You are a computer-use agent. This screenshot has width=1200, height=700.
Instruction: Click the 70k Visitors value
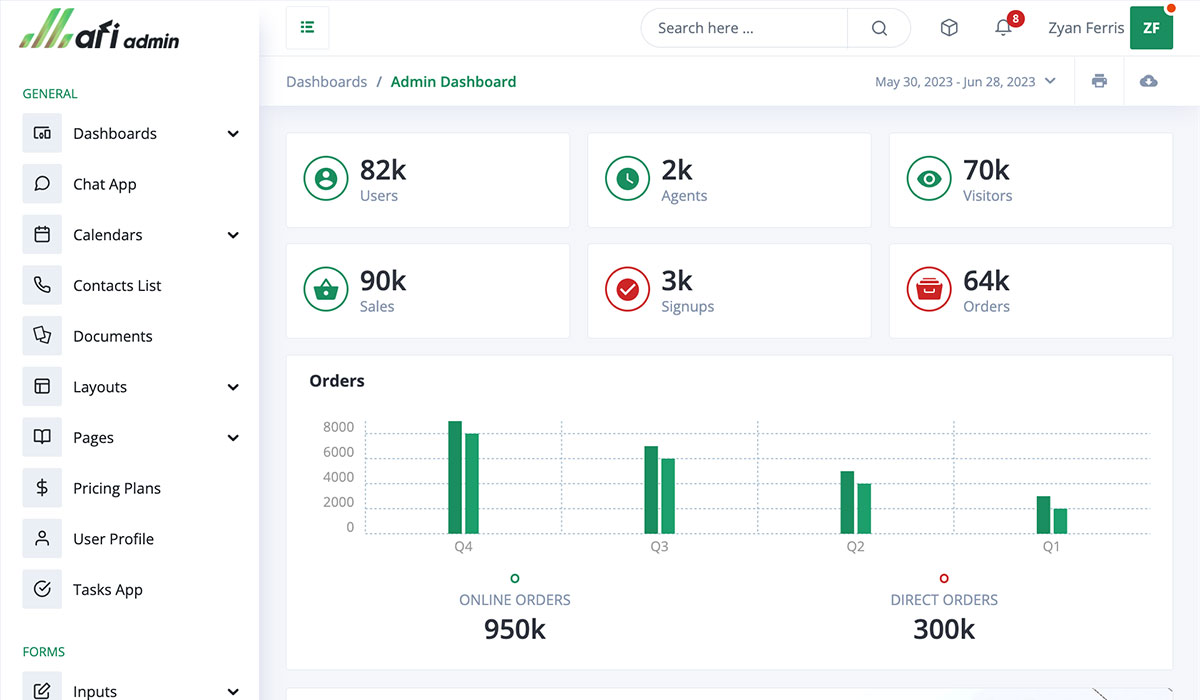point(986,170)
